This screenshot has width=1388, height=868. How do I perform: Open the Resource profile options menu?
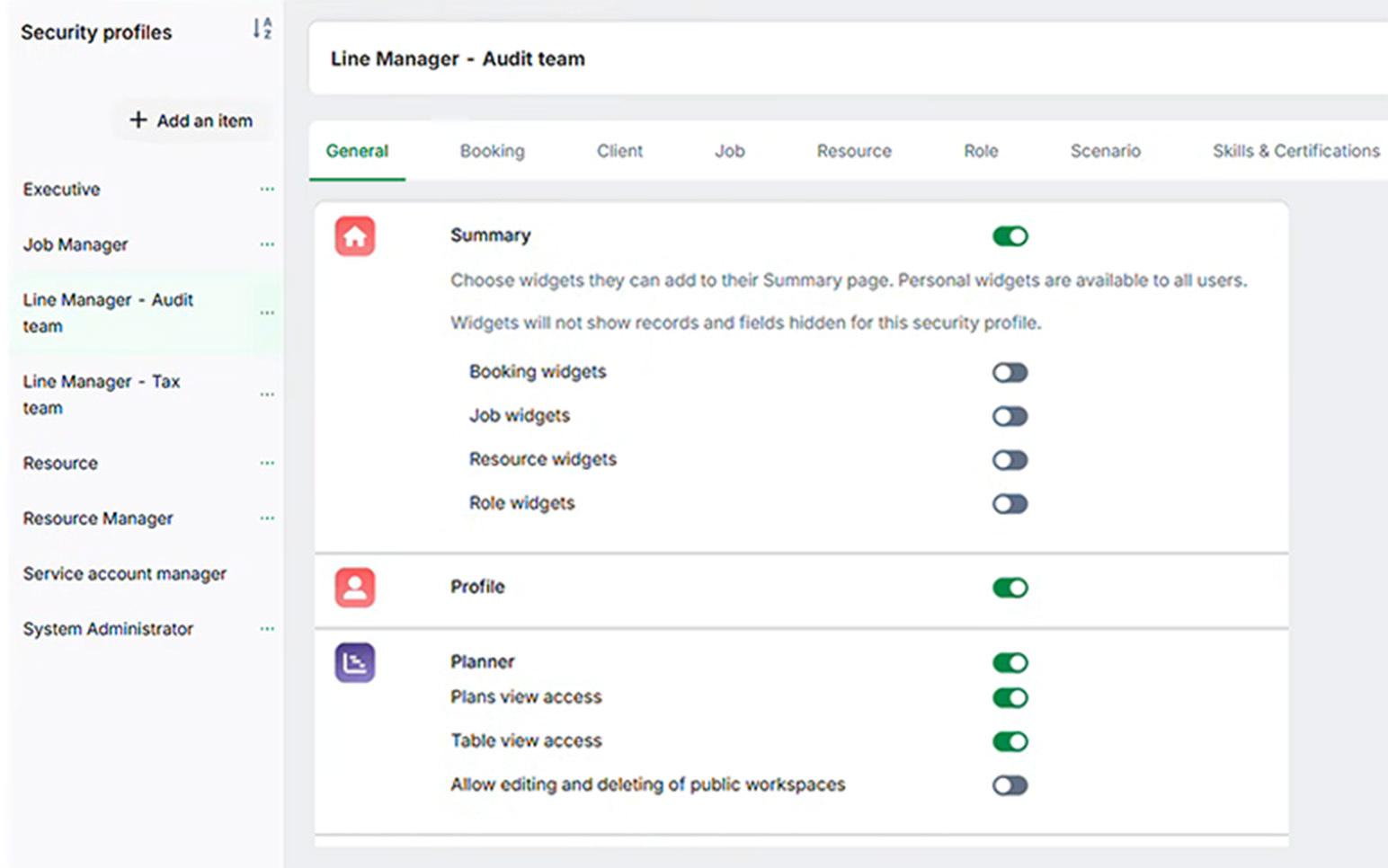click(x=267, y=464)
